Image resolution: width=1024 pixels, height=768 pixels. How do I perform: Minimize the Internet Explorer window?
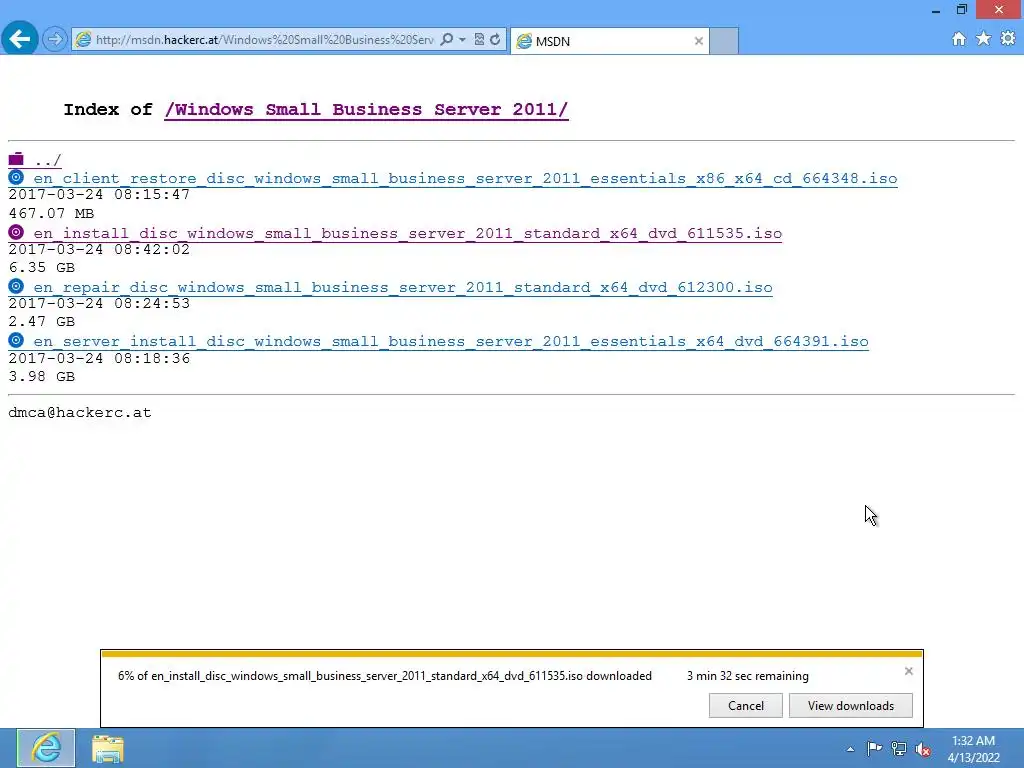click(x=936, y=10)
